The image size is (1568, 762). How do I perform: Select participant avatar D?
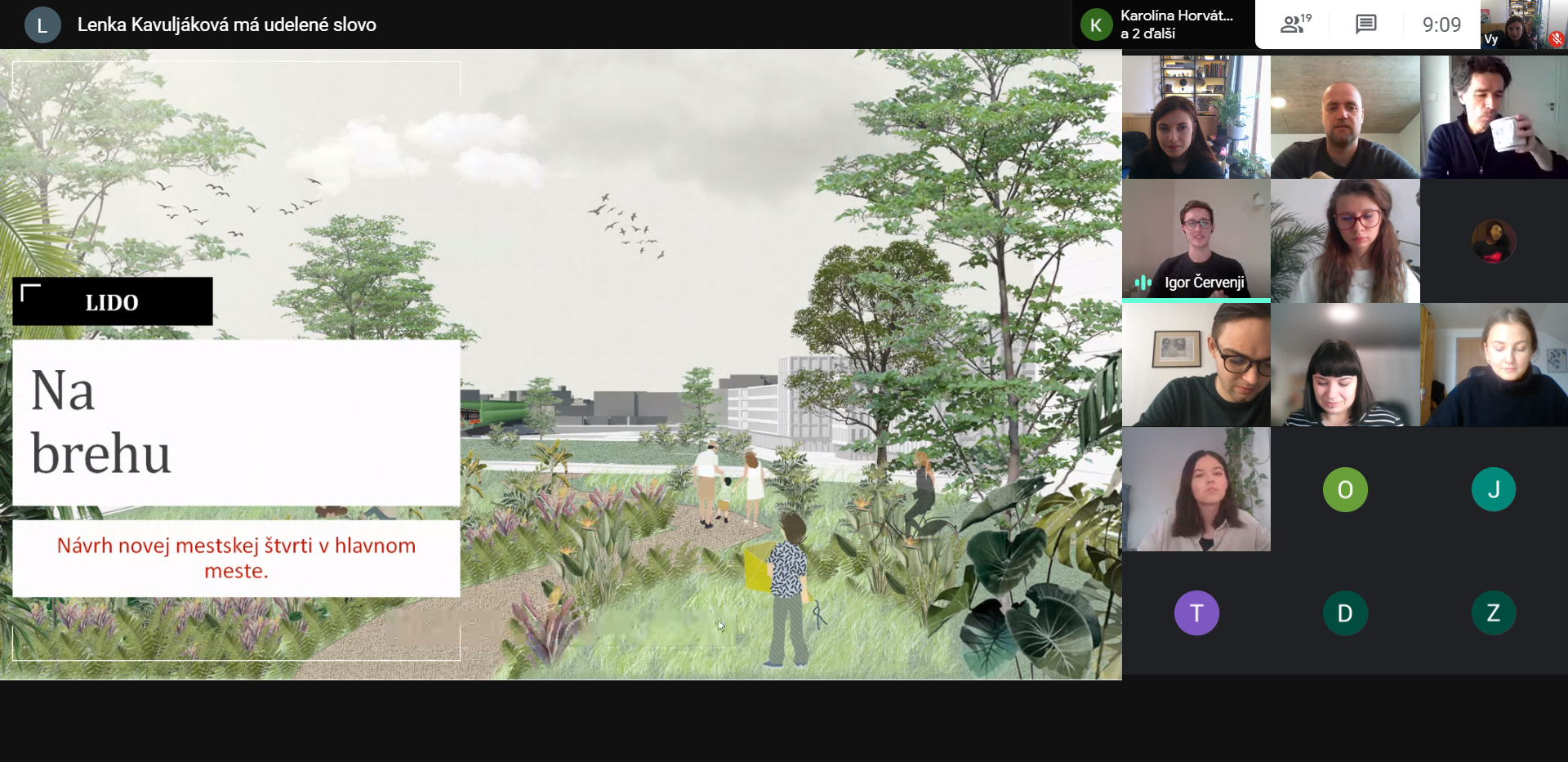[x=1345, y=613]
